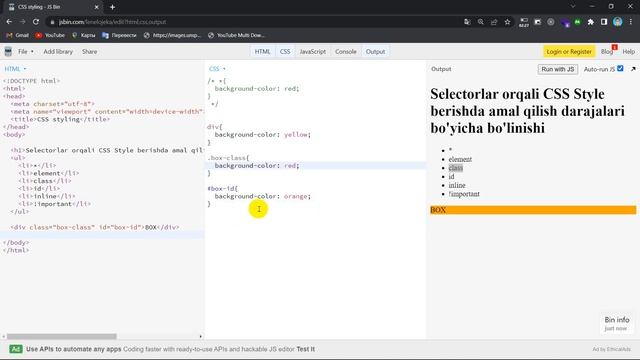Open the Карты bookmark
The image size is (640, 360).
click(x=84, y=35)
